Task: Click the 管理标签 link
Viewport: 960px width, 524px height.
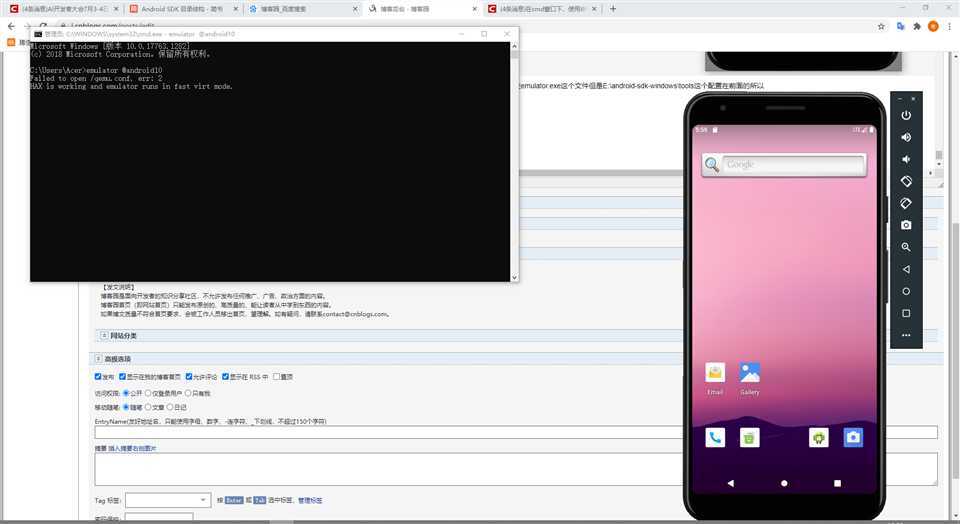Action: [310, 500]
